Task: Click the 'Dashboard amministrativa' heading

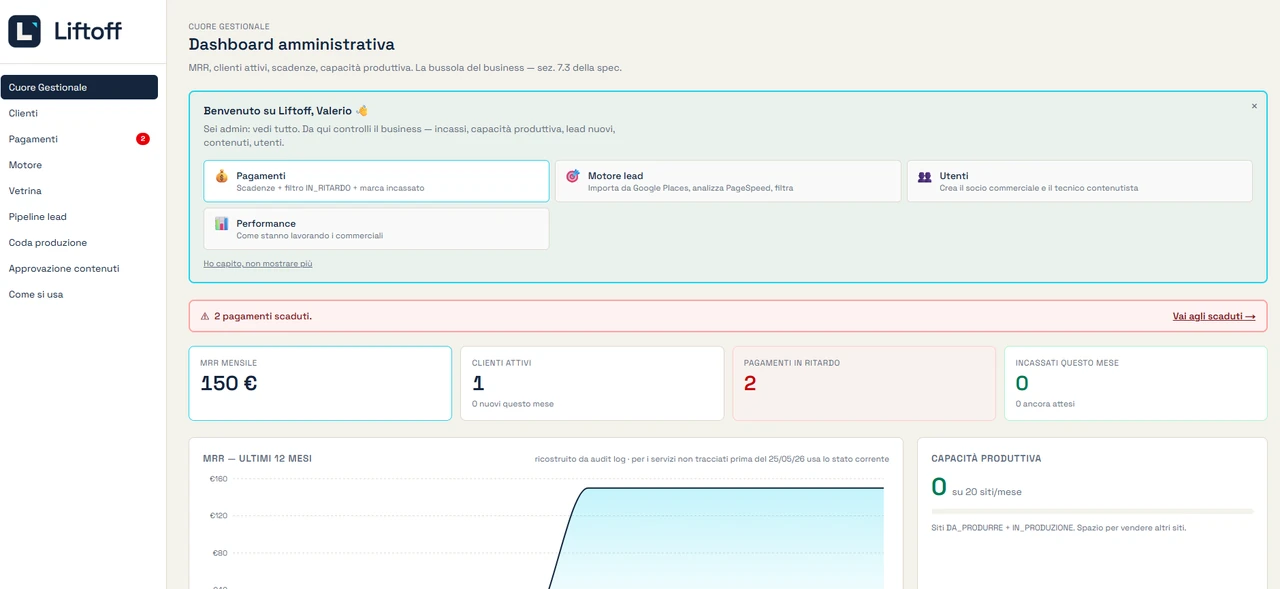Action: 292,45
